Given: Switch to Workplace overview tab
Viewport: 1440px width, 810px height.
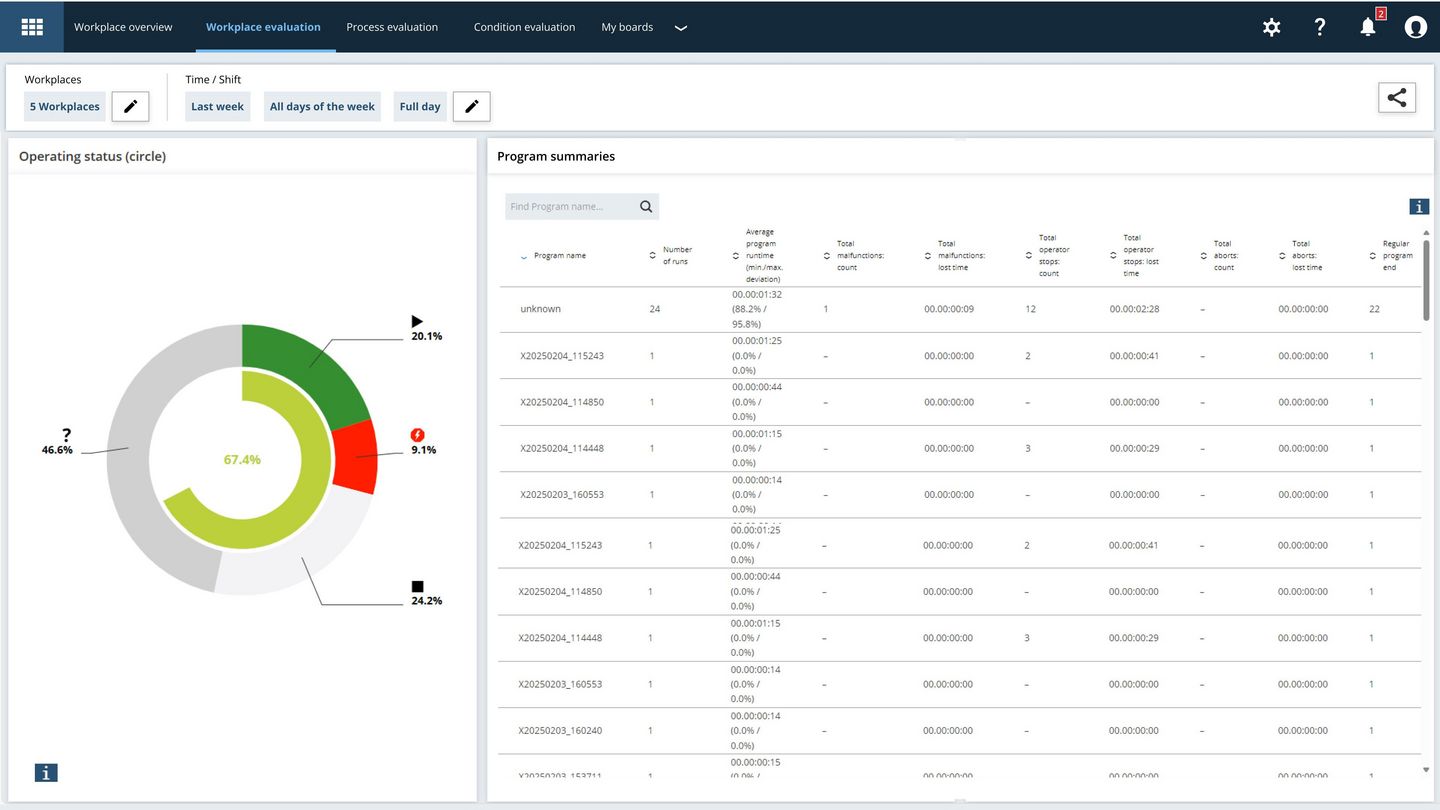Looking at the screenshot, I should [123, 27].
